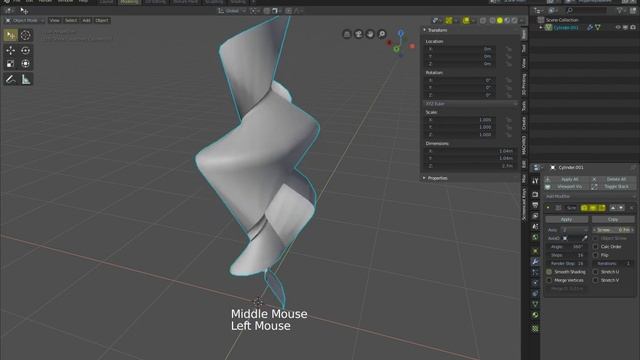
Task: Open the Texture properties tab
Action: pos(535,328)
